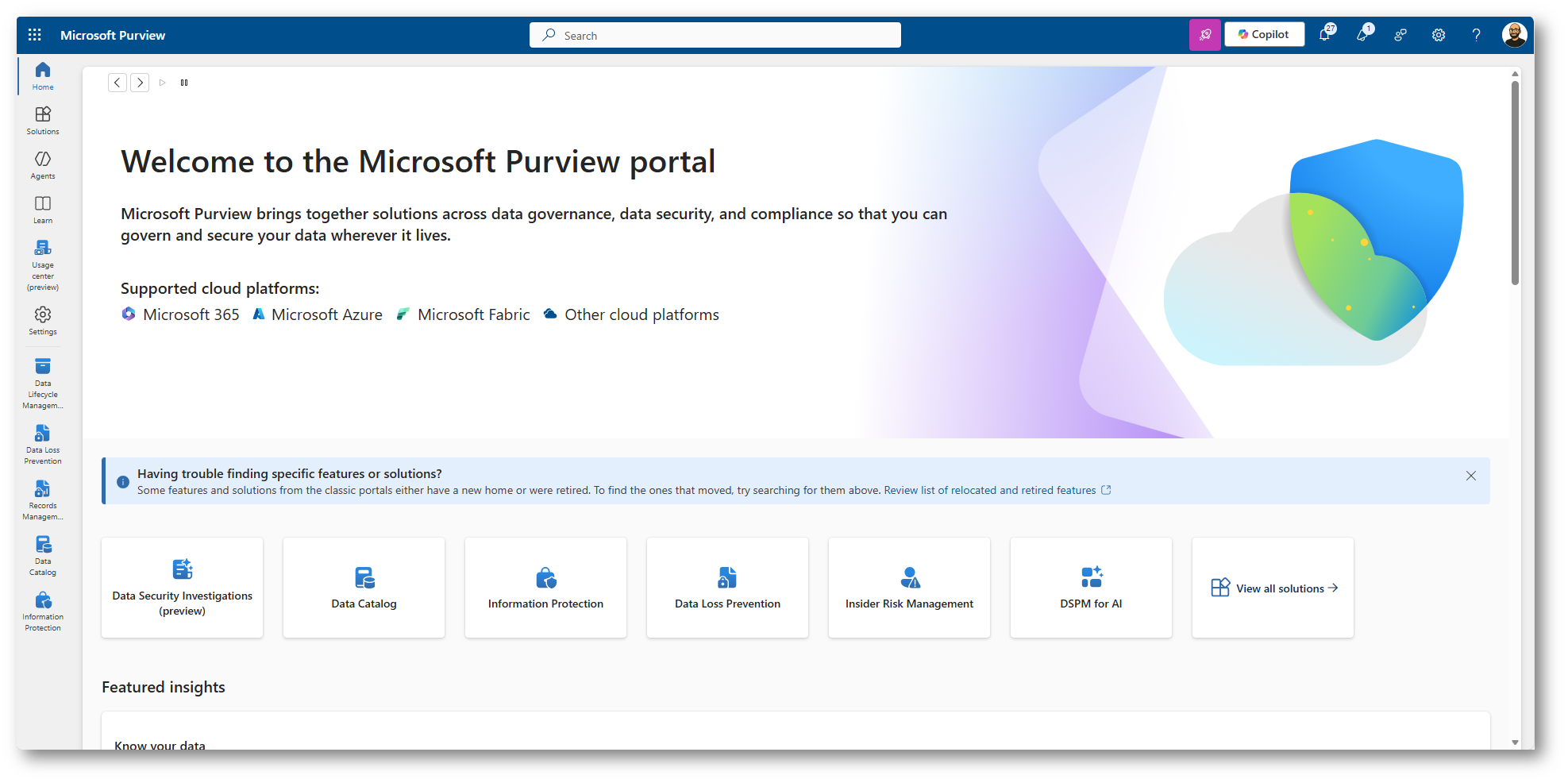Open notifications bell showing 27
The height and width of the screenshot is (783, 1568).
click(x=1326, y=34)
